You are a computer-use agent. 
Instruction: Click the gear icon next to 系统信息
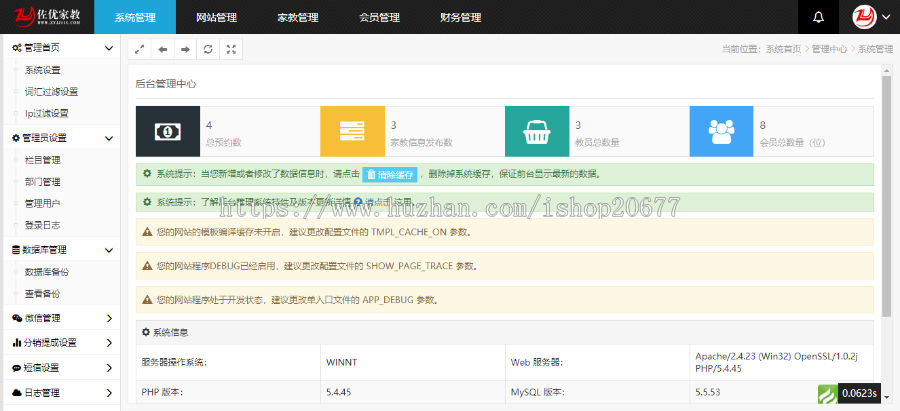click(146, 332)
